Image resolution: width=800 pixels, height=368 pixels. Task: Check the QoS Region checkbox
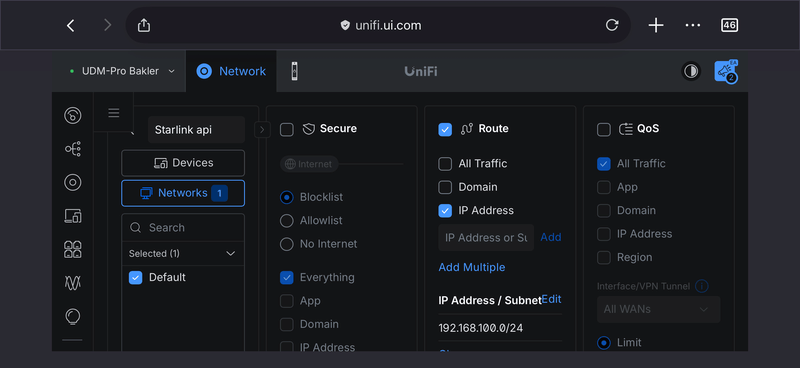tap(604, 257)
